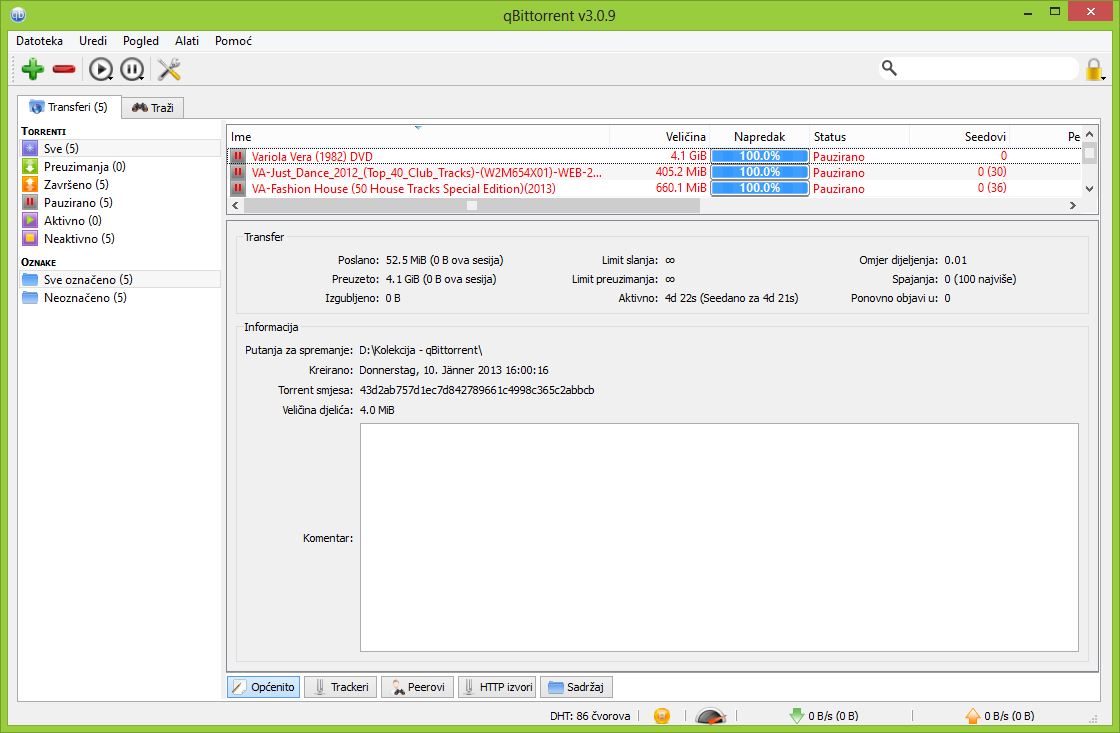Select the Pauzirano (5) filter
Image resolution: width=1120 pixels, height=733 pixels.
point(120,202)
